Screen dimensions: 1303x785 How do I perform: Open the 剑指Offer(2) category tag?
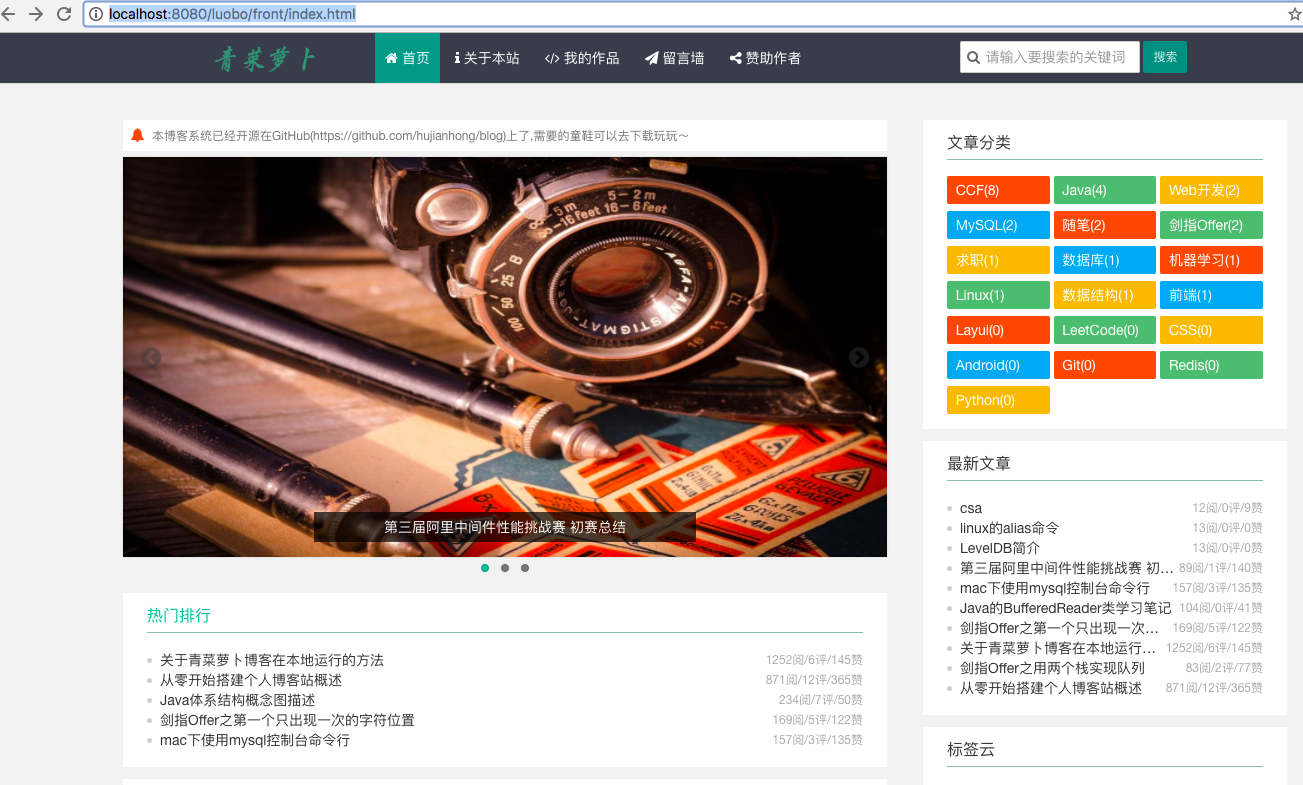tap(1211, 225)
